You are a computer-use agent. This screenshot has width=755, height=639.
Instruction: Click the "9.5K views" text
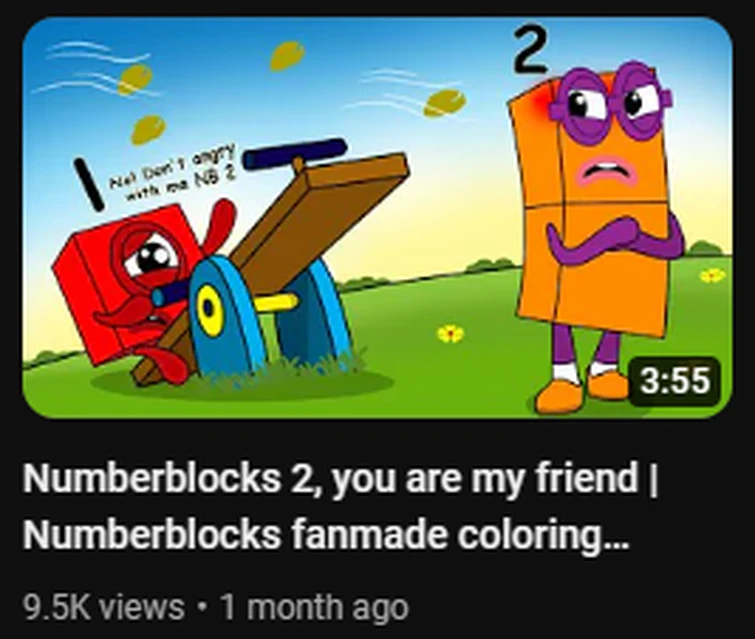click(104, 607)
